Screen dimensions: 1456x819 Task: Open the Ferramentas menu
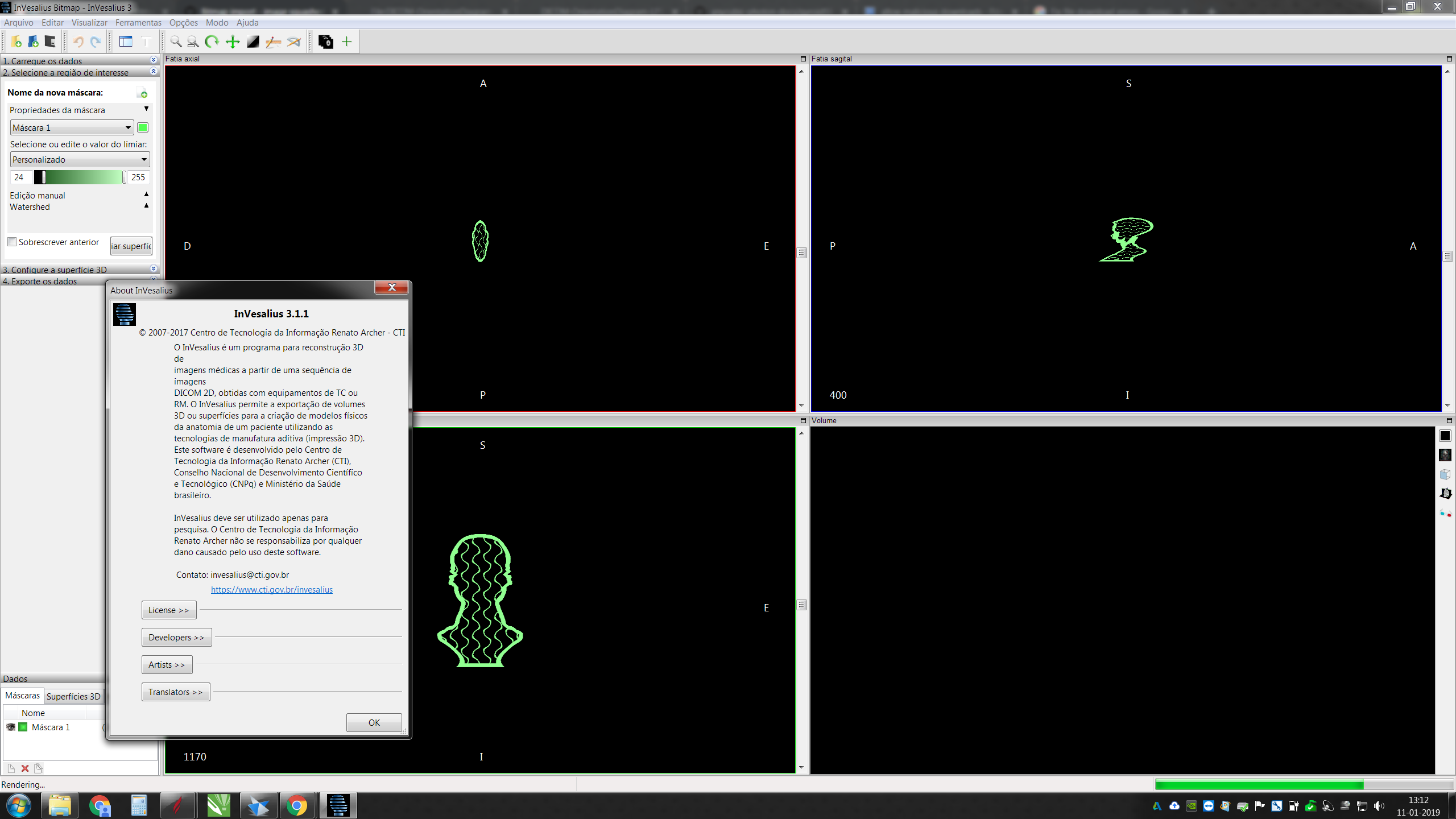pyautogui.click(x=138, y=22)
